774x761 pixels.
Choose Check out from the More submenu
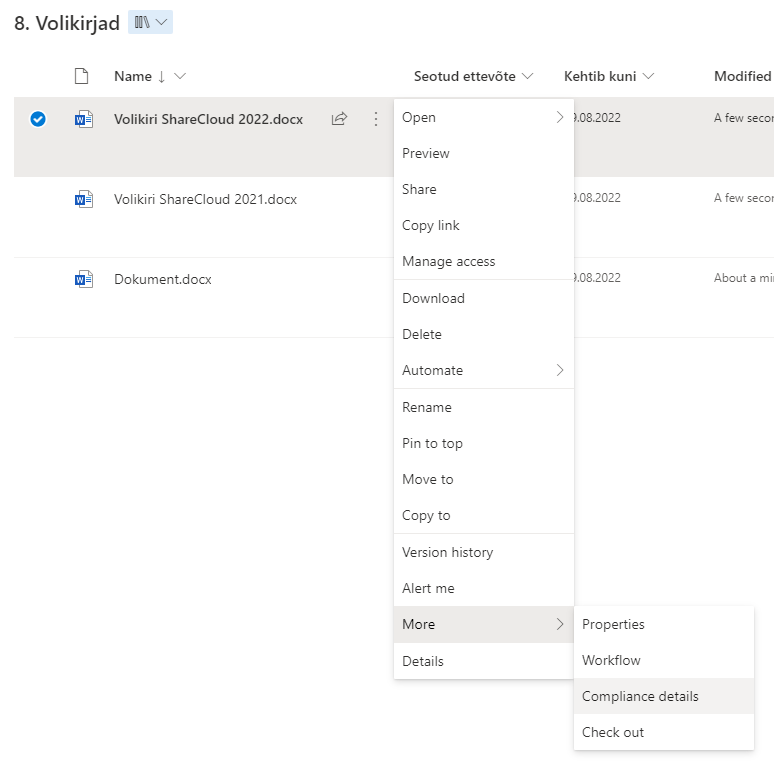[x=613, y=732]
